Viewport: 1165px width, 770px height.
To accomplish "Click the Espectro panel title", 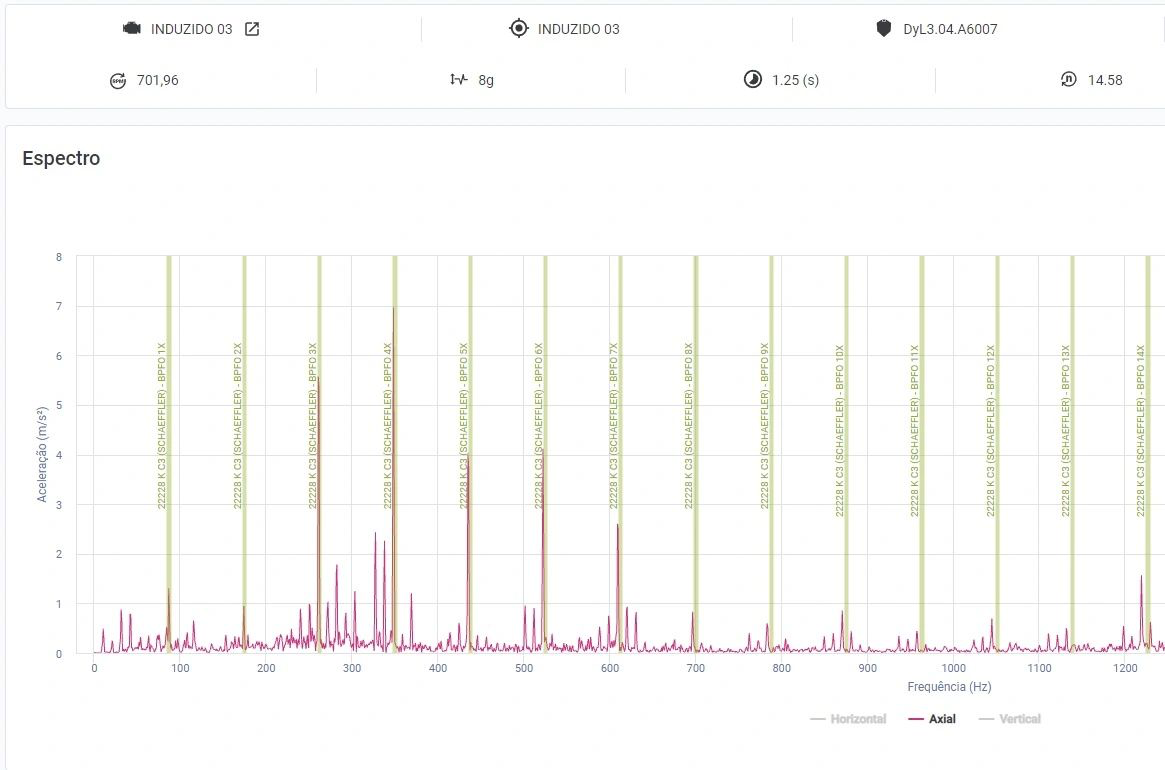I will [x=61, y=158].
